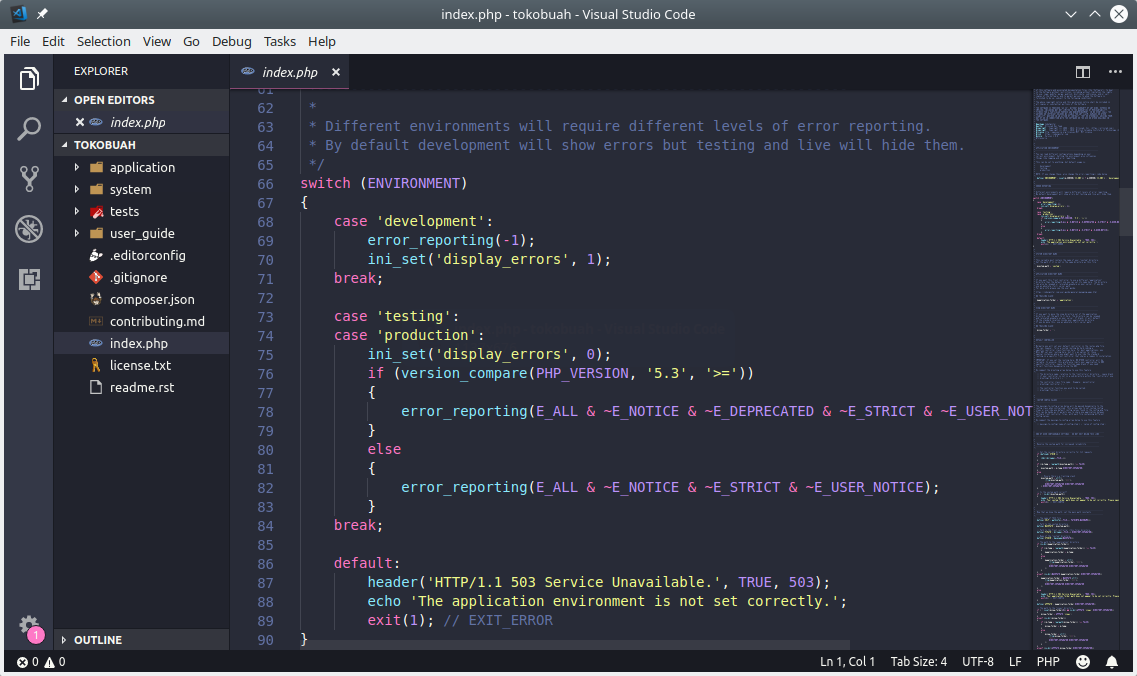Open composer.json in the file tree
The height and width of the screenshot is (676, 1137).
(152, 299)
